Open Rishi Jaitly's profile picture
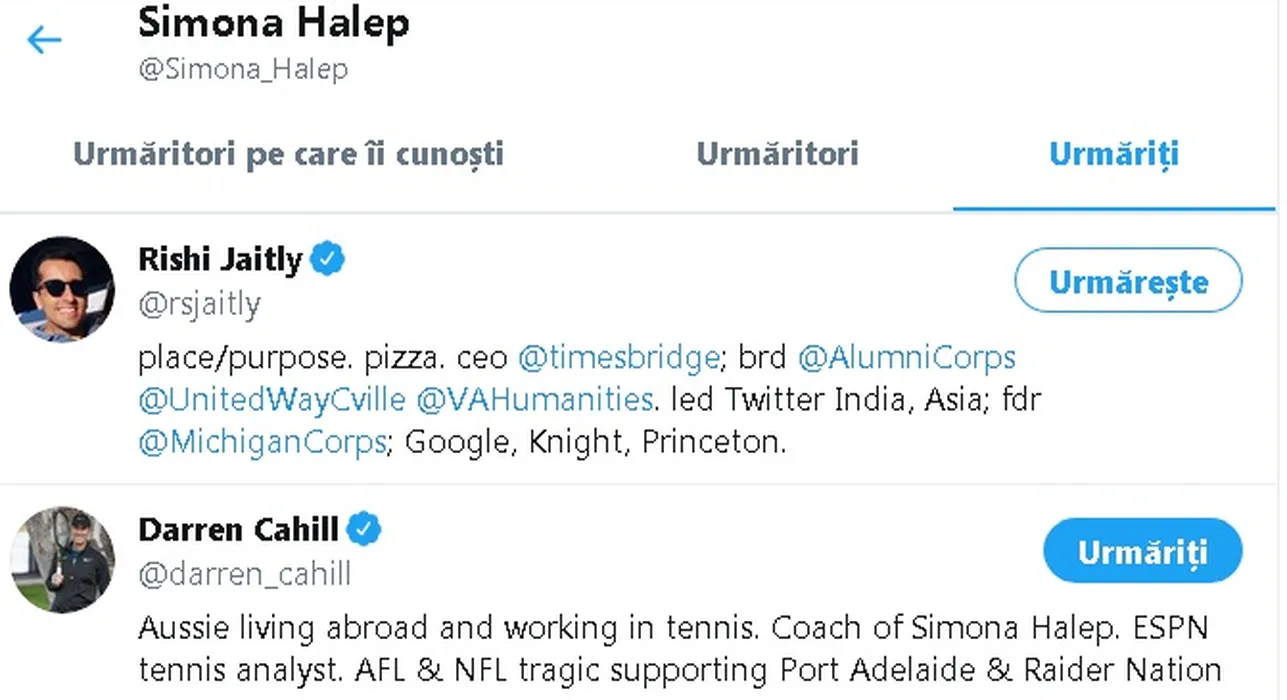The image size is (1287, 700). pyautogui.click(x=61, y=289)
